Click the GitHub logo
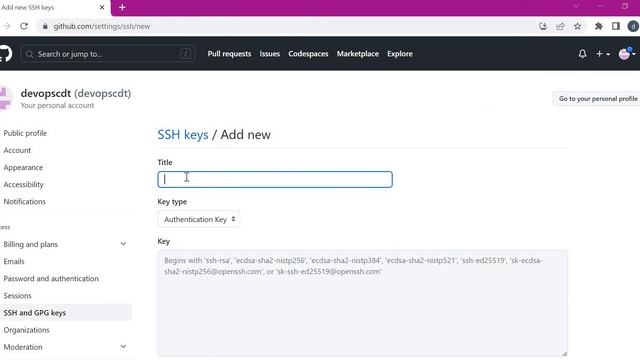Screen dimensions: 640x360 5,53
